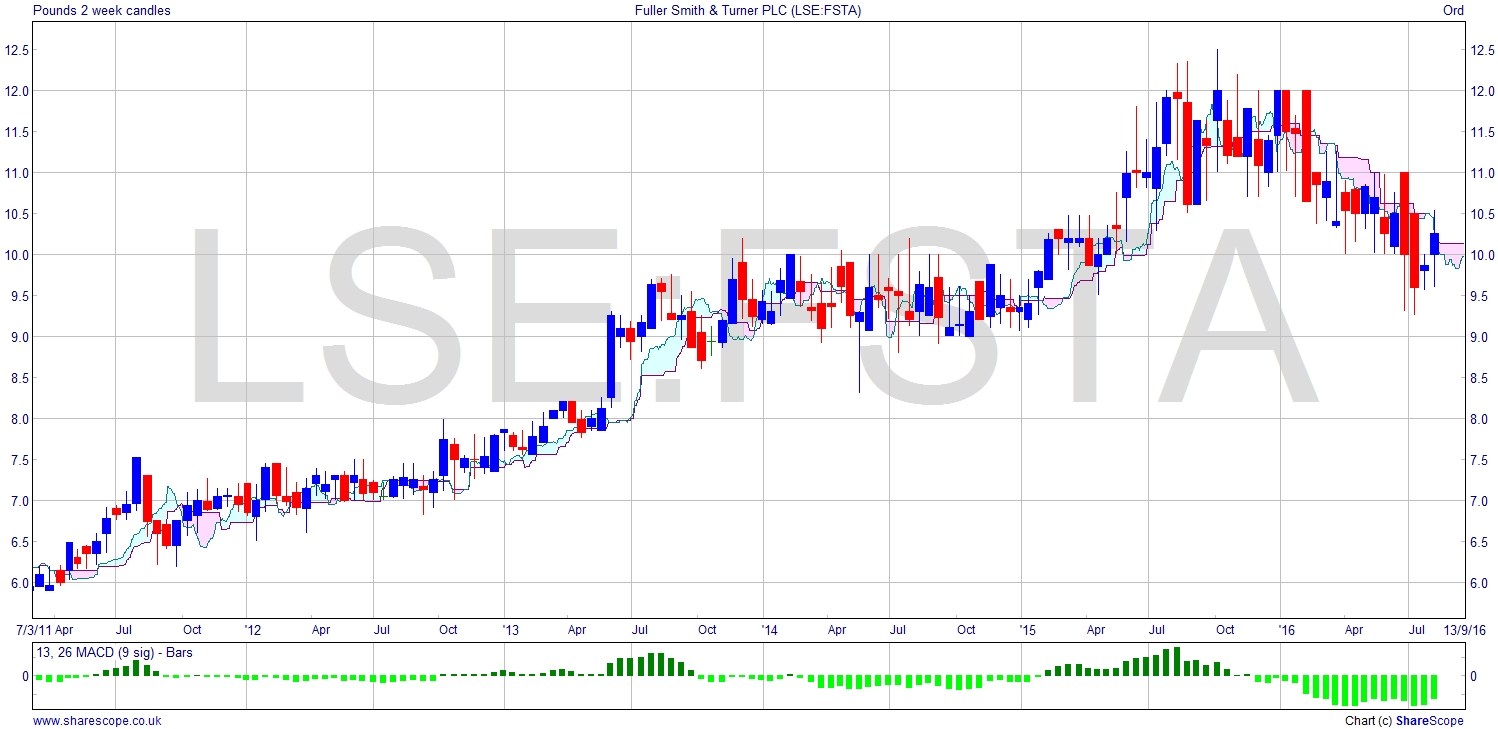Screen dimensions: 1498x729
Task: Click the Ord label at top right
Action: 1453,11
